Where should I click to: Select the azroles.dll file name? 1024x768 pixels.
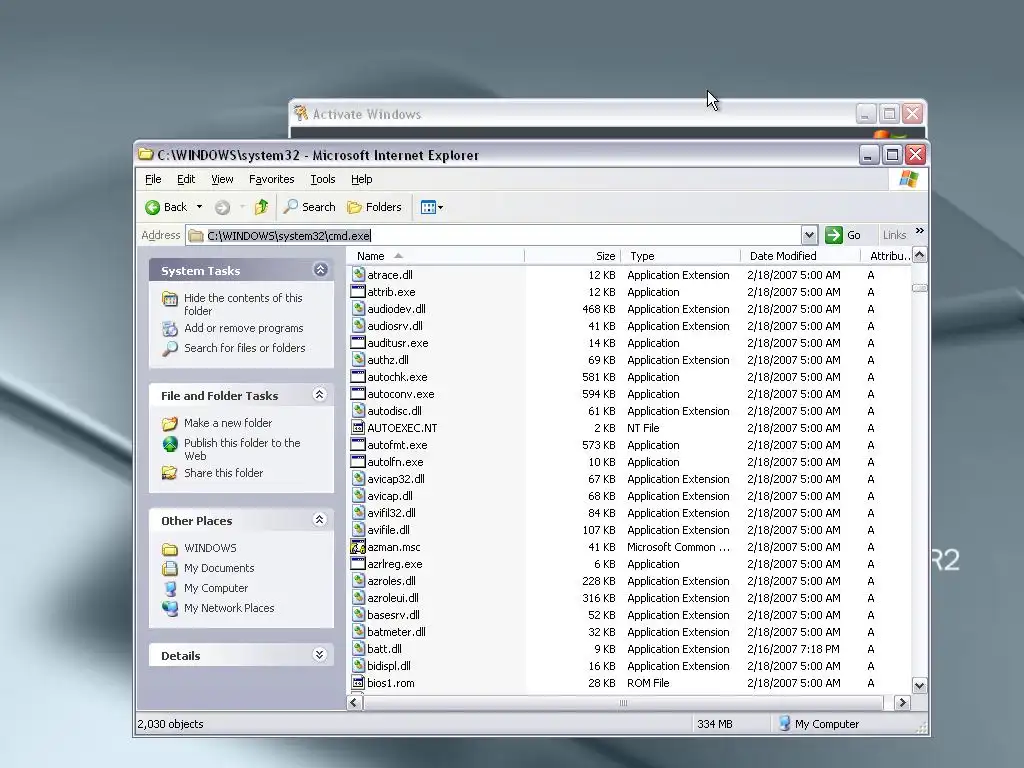pos(391,581)
